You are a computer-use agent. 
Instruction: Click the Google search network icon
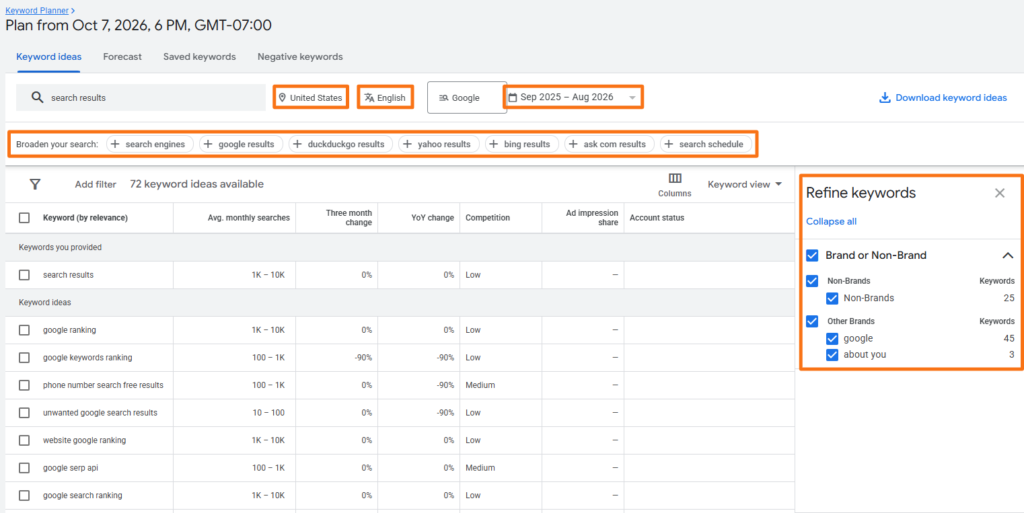443,98
